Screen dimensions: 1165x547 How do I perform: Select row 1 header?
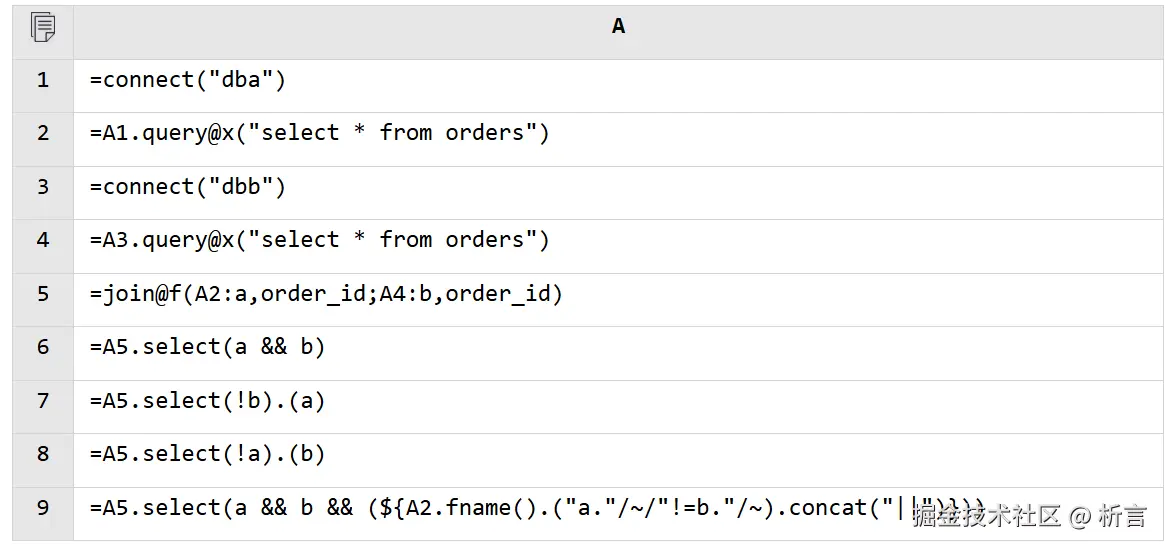point(43,80)
